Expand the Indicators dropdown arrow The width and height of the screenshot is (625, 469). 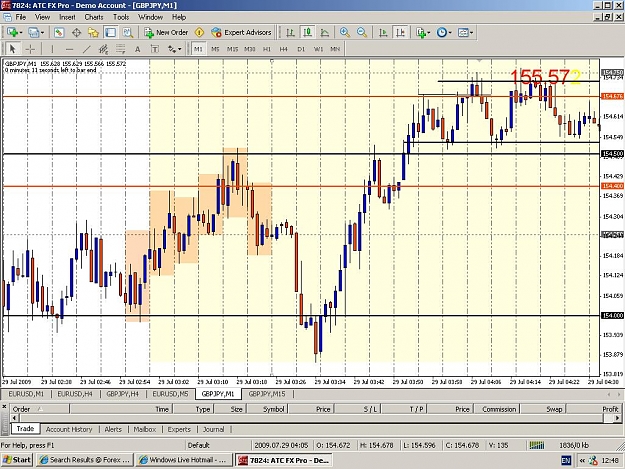[x=429, y=33]
